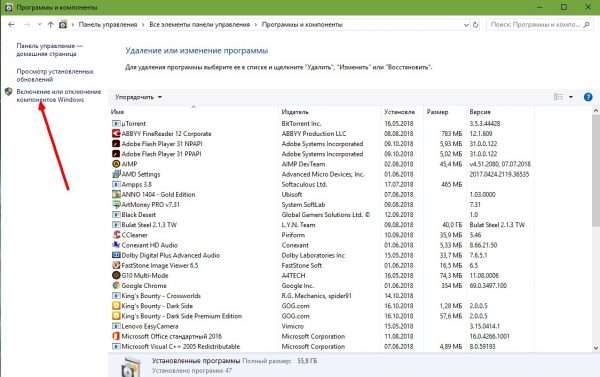Select Adobe Flash Player 31 NPAPI icon
The image size is (600, 377).
click(x=116, y=144)
